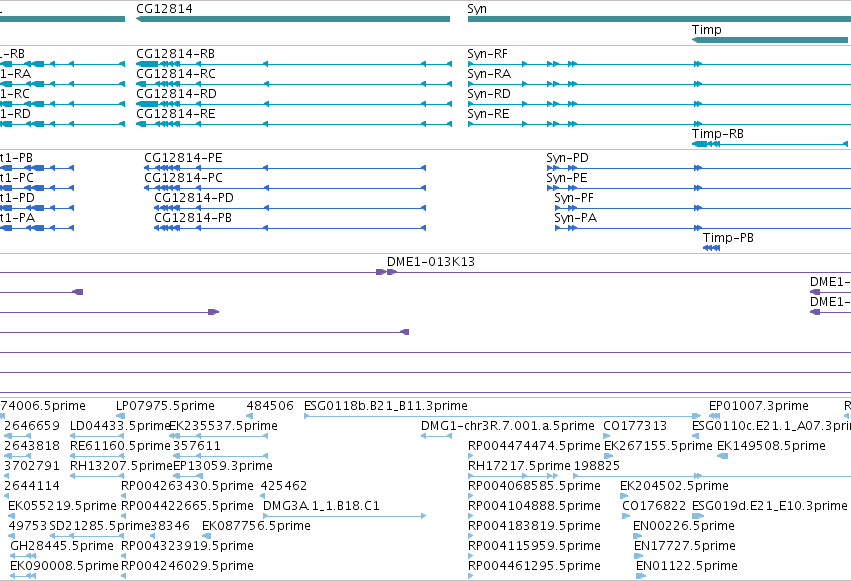Image resolution: width=851 pixels, height=581 pixels.
Task: Click the Syn-RE transcript label
Action: click(x=488, y=114)
